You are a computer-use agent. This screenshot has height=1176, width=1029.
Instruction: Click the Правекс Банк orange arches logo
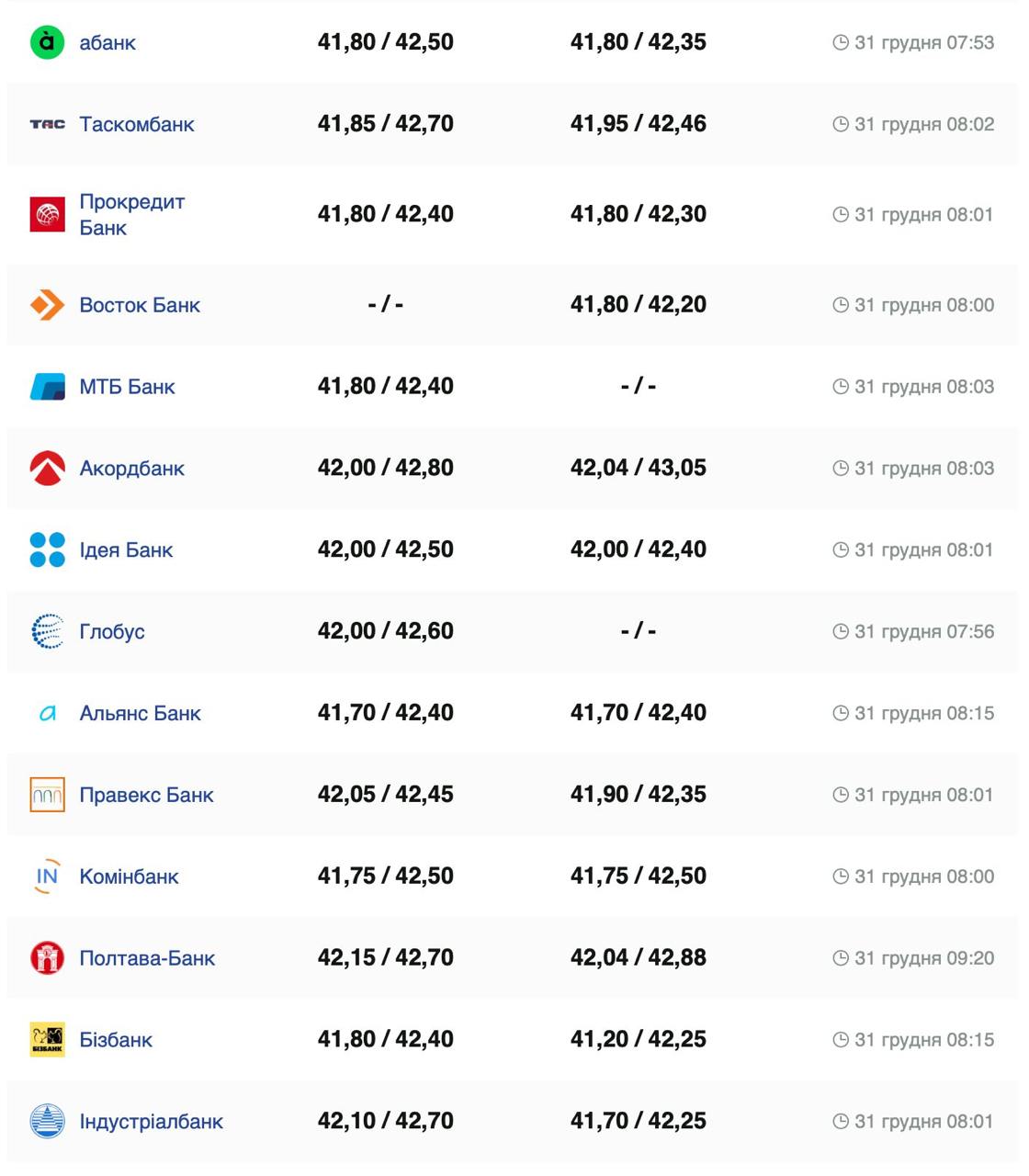[x=47, y=796]
